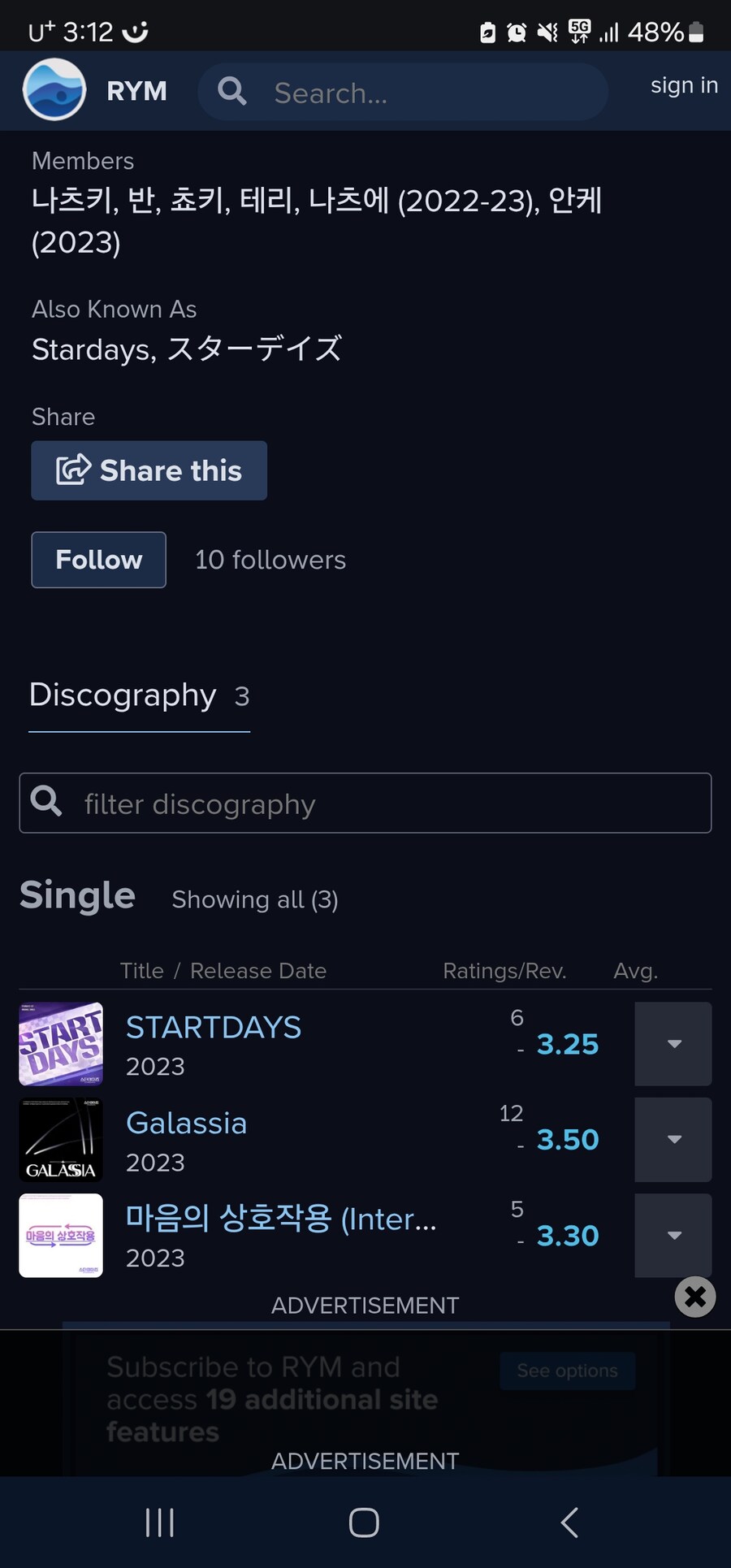The height and width of the screenshot is (1568, 731).
Task: Expand rating dropdown for STARTDAYS
Action: pos(673,1044)
